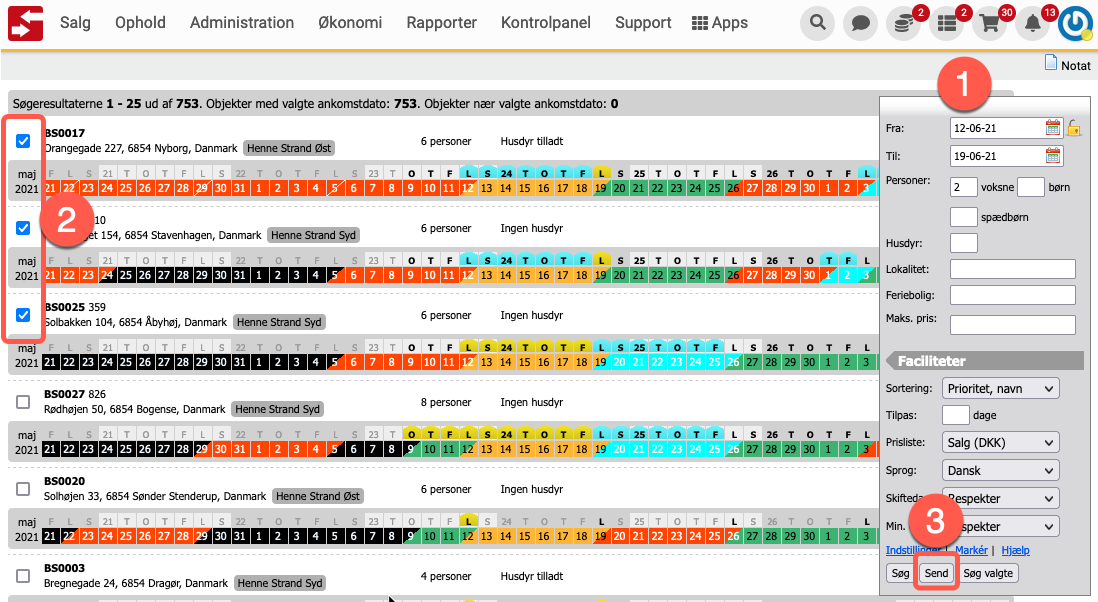This screenshot has width=1098, height=602.
Task: Click the blue power user icon
Action: coord(1075,23)
